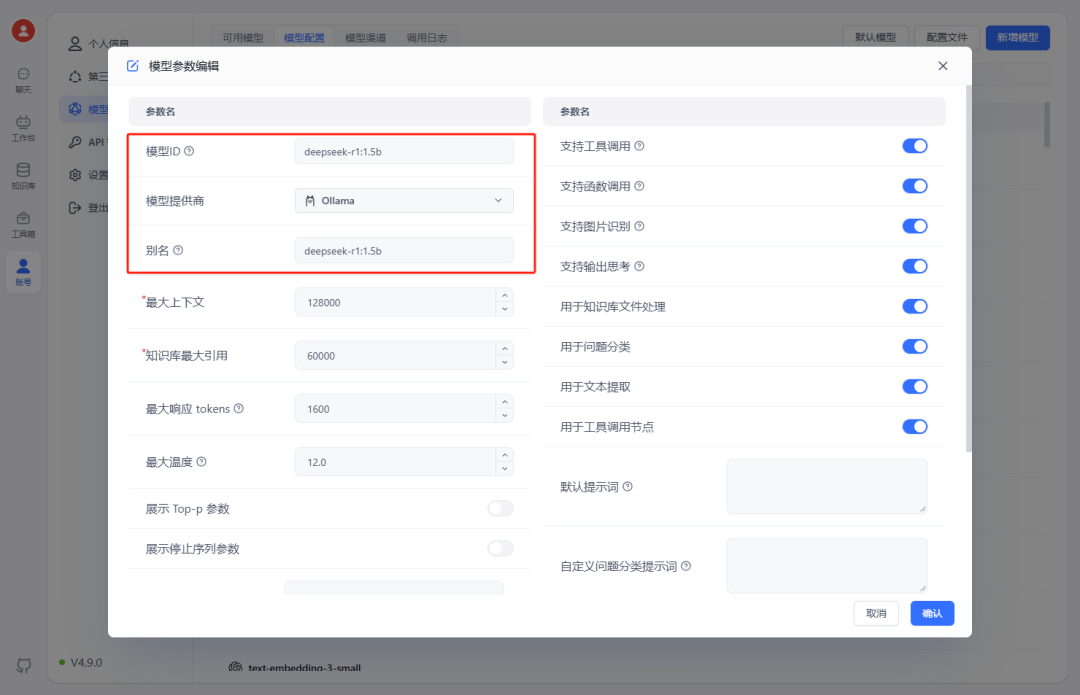This screenshot has height=695, width=1080.
Task: Click the red user avatar icon
Action: click(23, 30)
